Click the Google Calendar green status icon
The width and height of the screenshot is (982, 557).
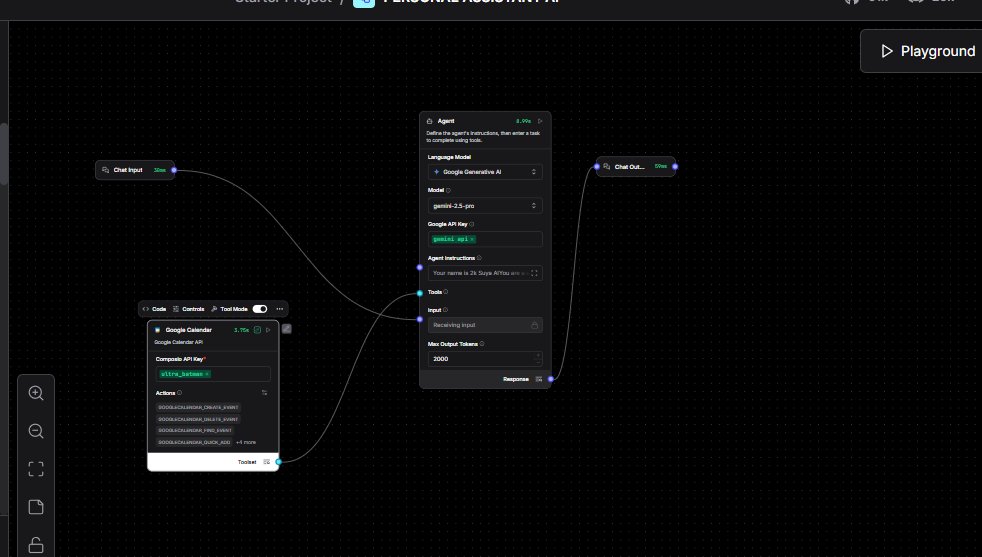[257, 330]
